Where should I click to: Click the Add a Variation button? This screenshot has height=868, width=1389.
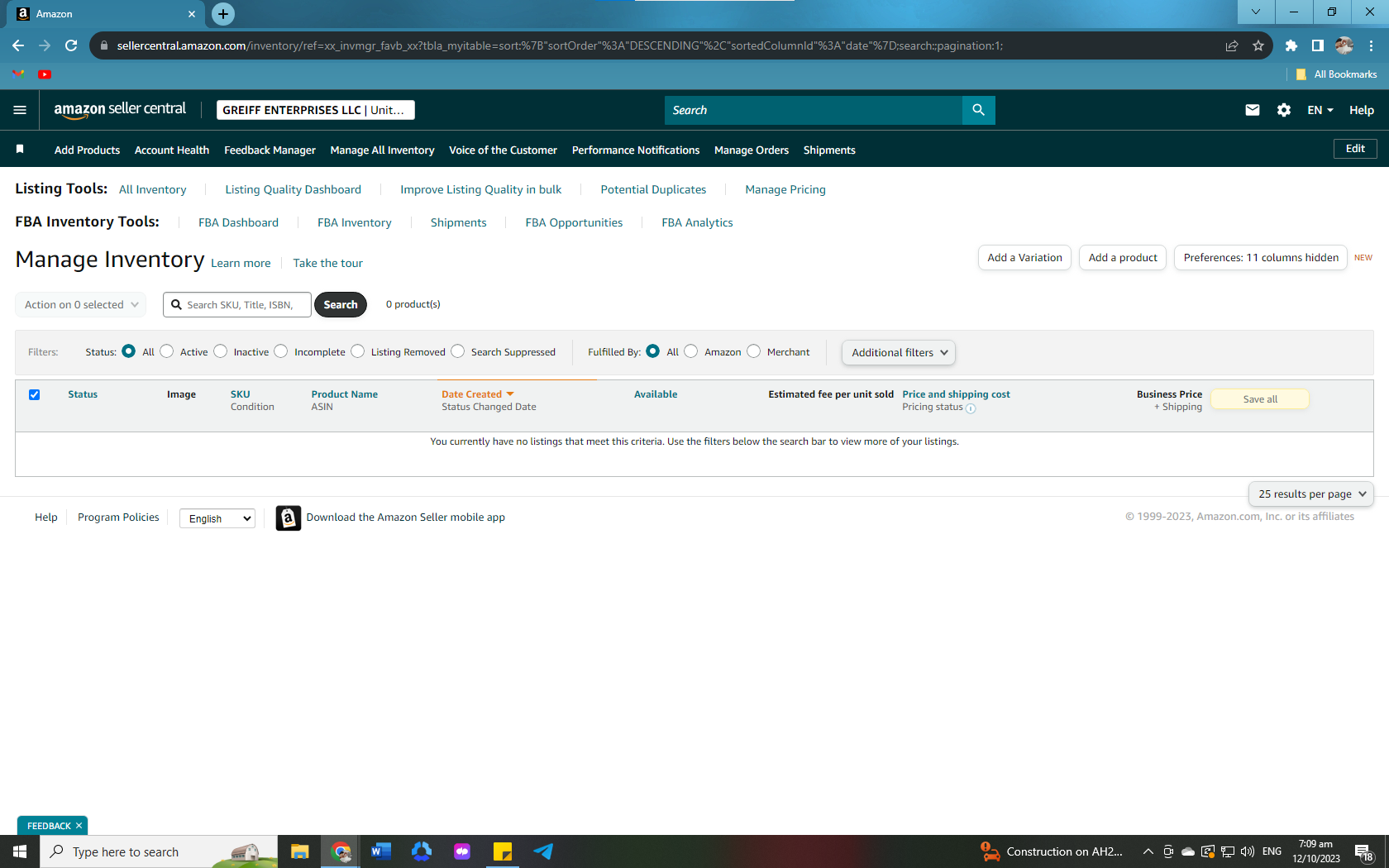(1024, 258)
